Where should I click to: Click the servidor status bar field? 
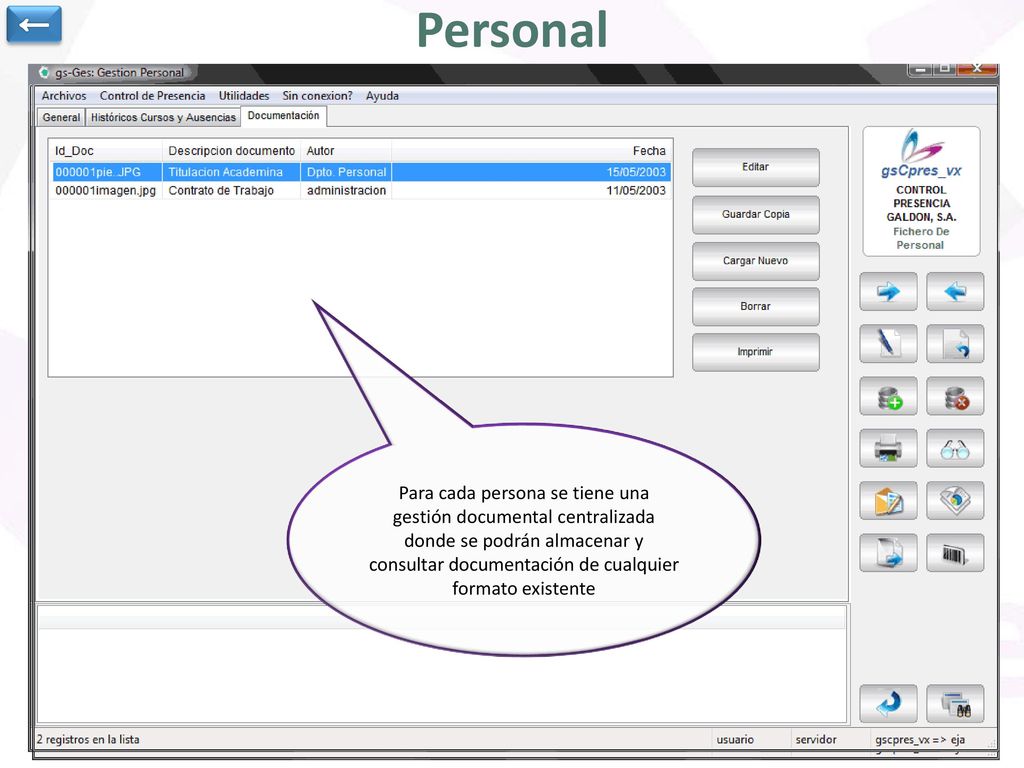[816, 739]
